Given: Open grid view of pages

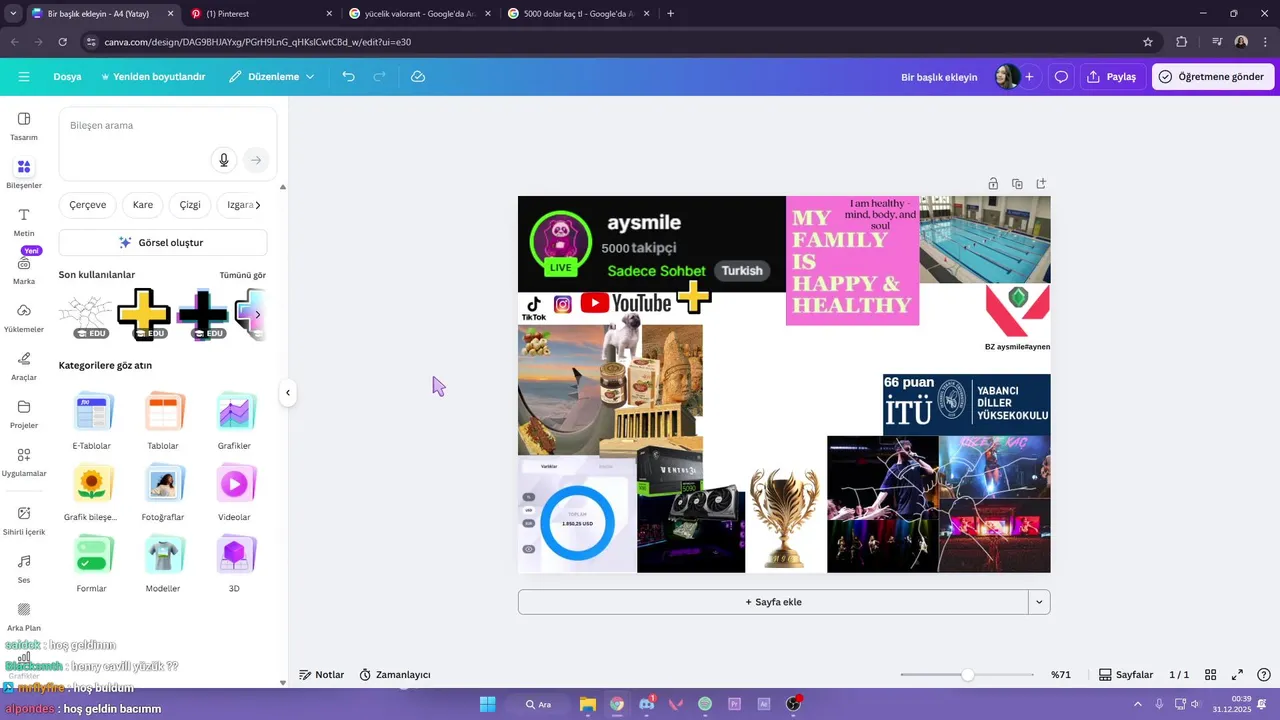Looking at the screenshot, I should point(1210,675).
